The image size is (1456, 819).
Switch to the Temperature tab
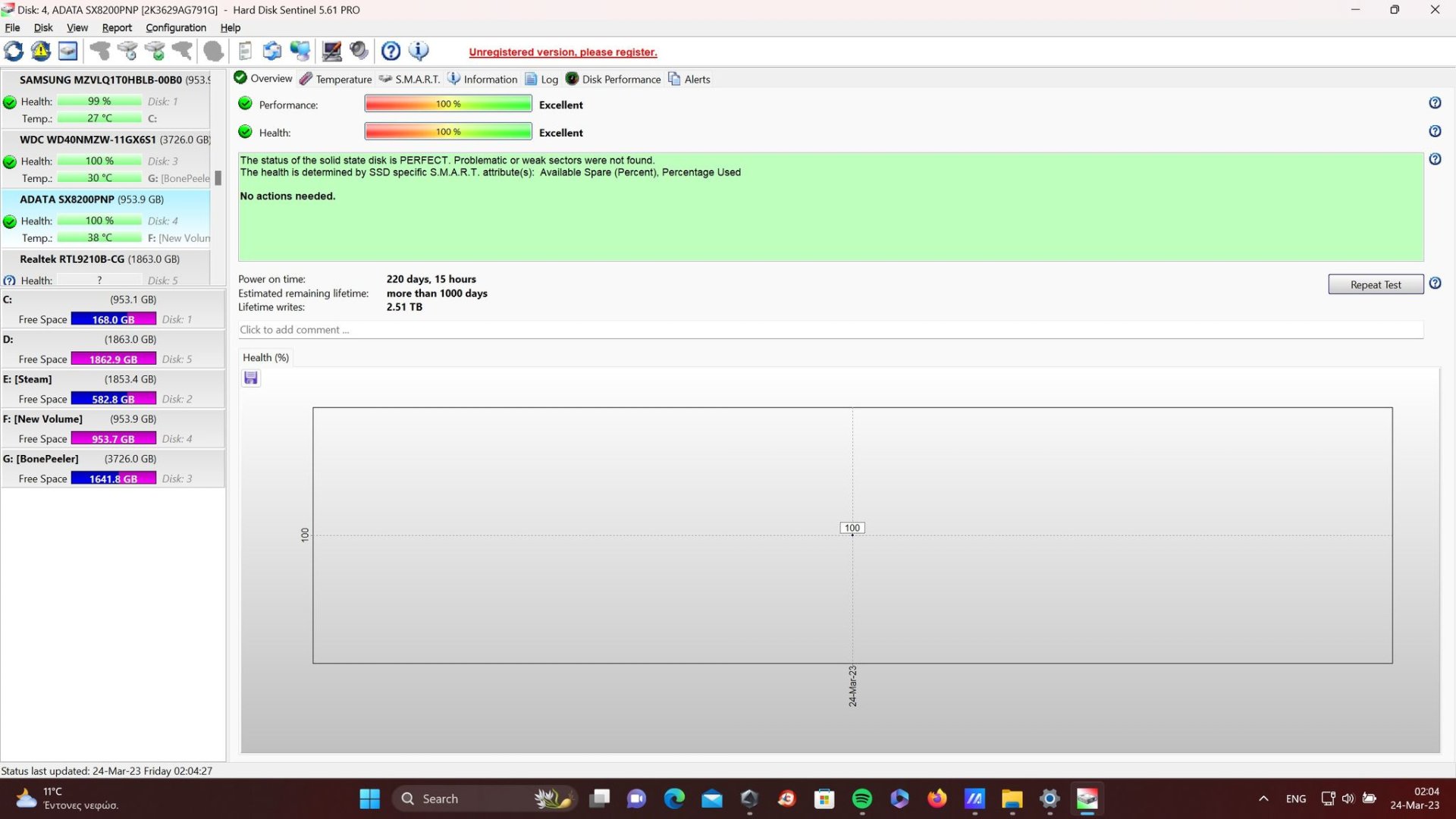[336, 79]
